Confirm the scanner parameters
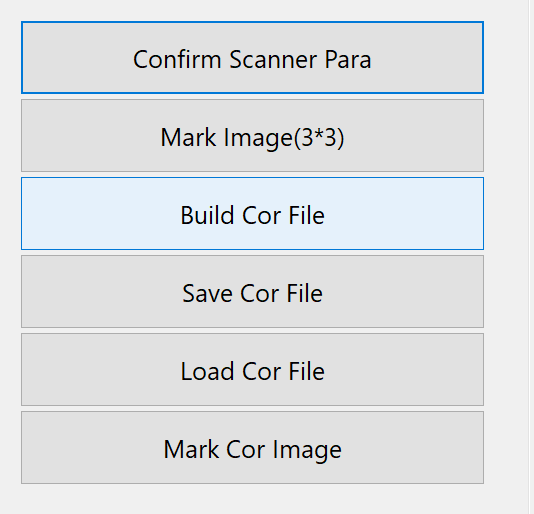Image resolution: width=534 pixels, height=514 pixels. (x=252, y=57)
